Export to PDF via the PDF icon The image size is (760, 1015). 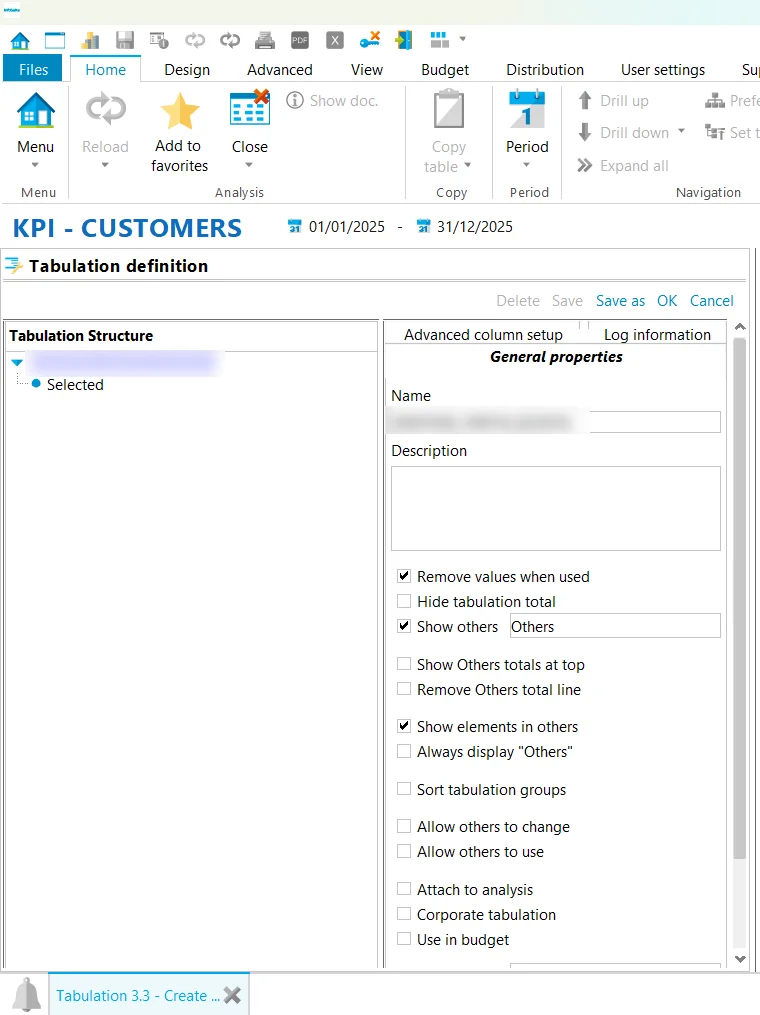300,41
